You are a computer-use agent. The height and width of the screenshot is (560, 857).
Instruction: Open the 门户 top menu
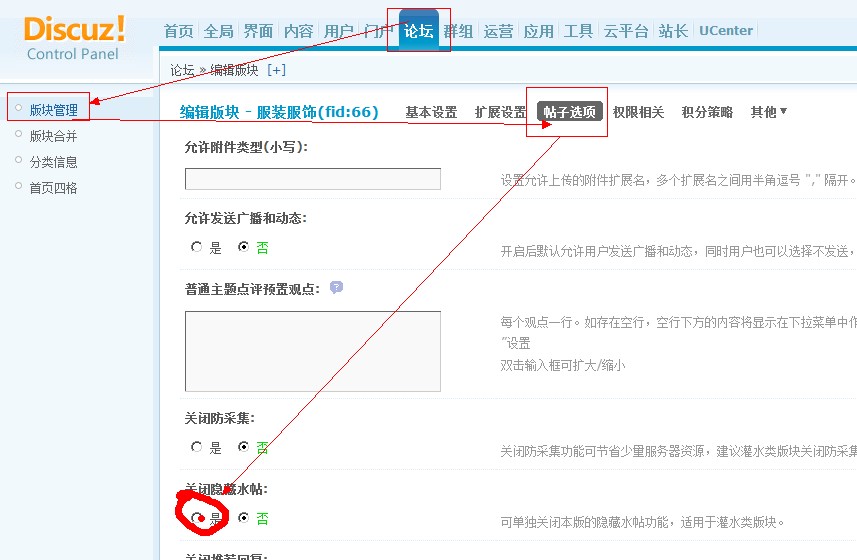(x=378, y=31)
